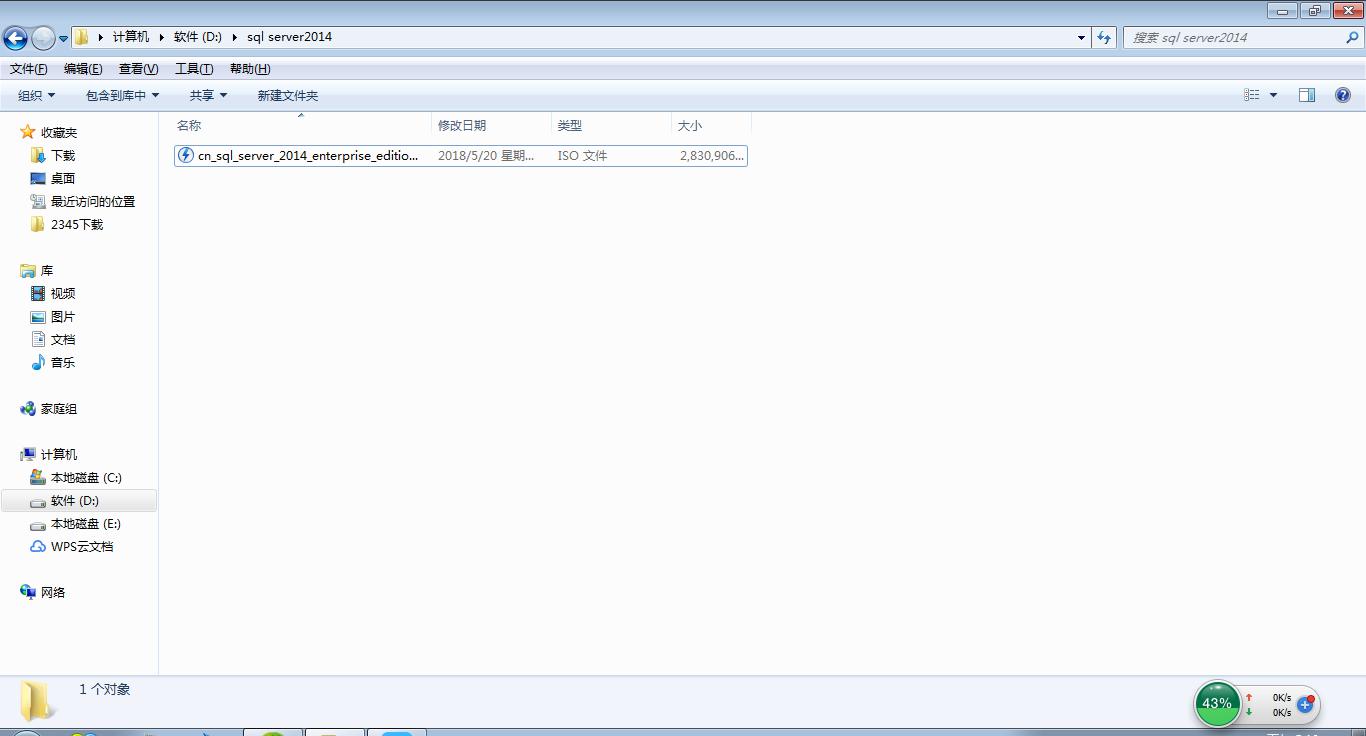Viewport: 1366px width, 736px height.
Task: Select 库 in navigation pane
Action: (x=47, y=270)
